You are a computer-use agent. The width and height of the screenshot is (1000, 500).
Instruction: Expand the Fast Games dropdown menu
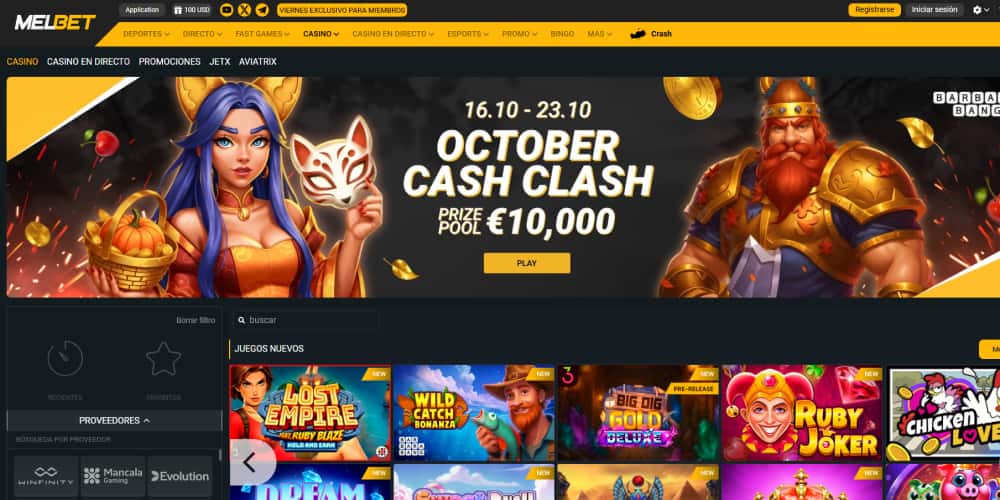[262, 34]
